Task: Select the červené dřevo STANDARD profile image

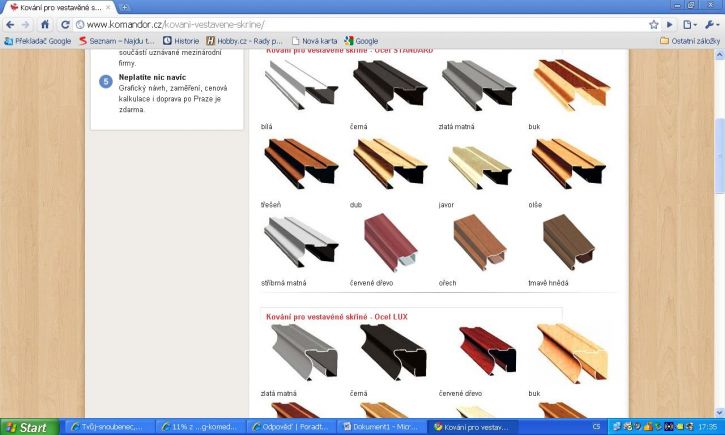Action: [x=391, y=242]
